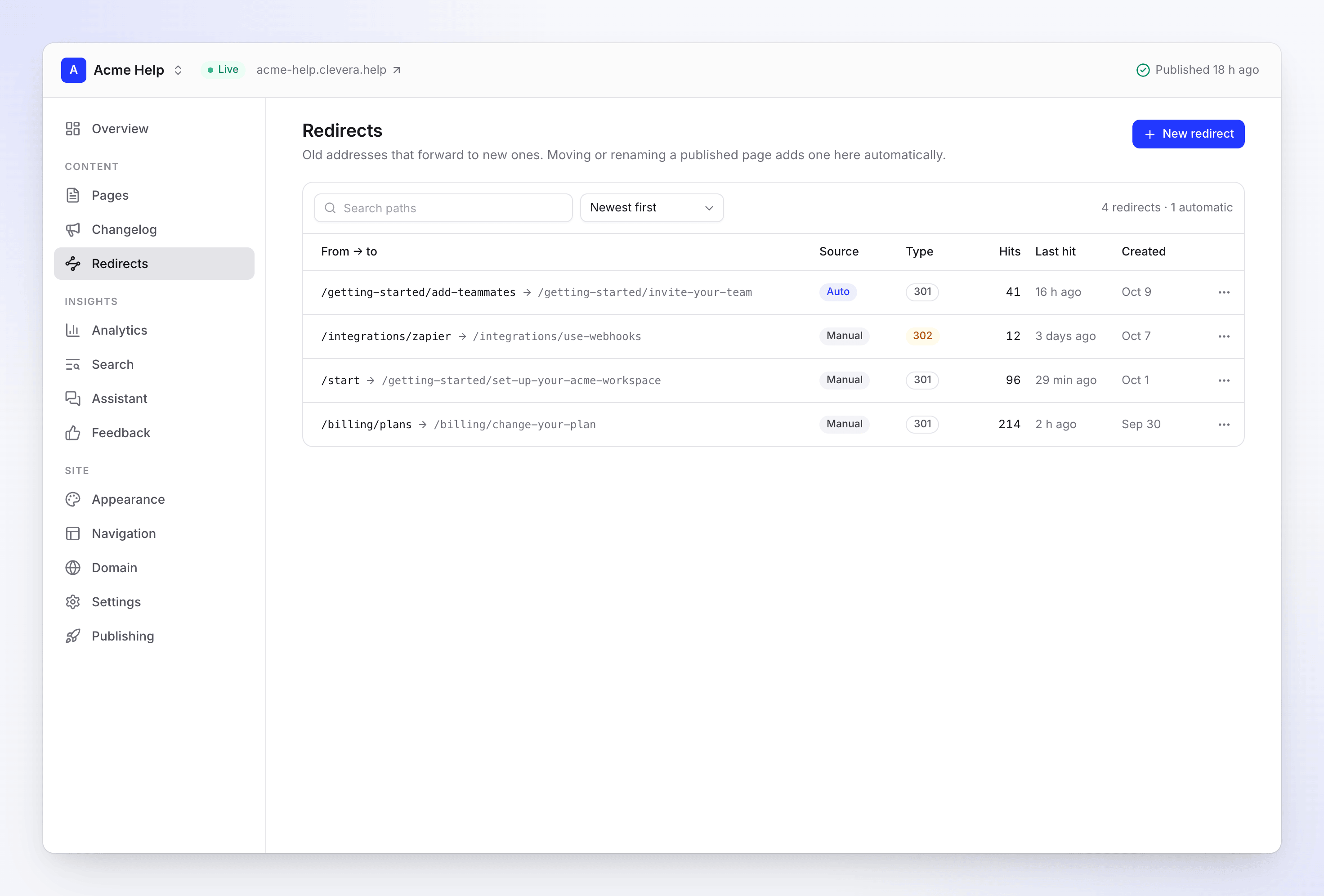Open the Newest first sort dropdown
The width and height of the screenshot is (1324, 896).
pyautogui.click(x=652, y=207)
